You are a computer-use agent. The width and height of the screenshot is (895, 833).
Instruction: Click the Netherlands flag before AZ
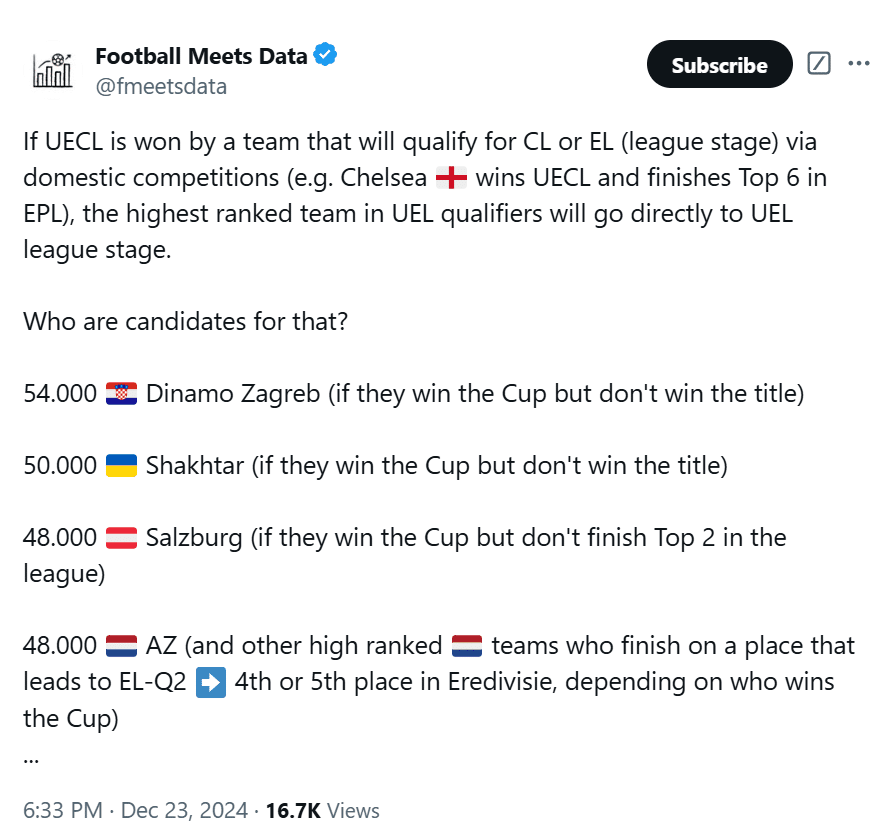click(x=122, y=646)
